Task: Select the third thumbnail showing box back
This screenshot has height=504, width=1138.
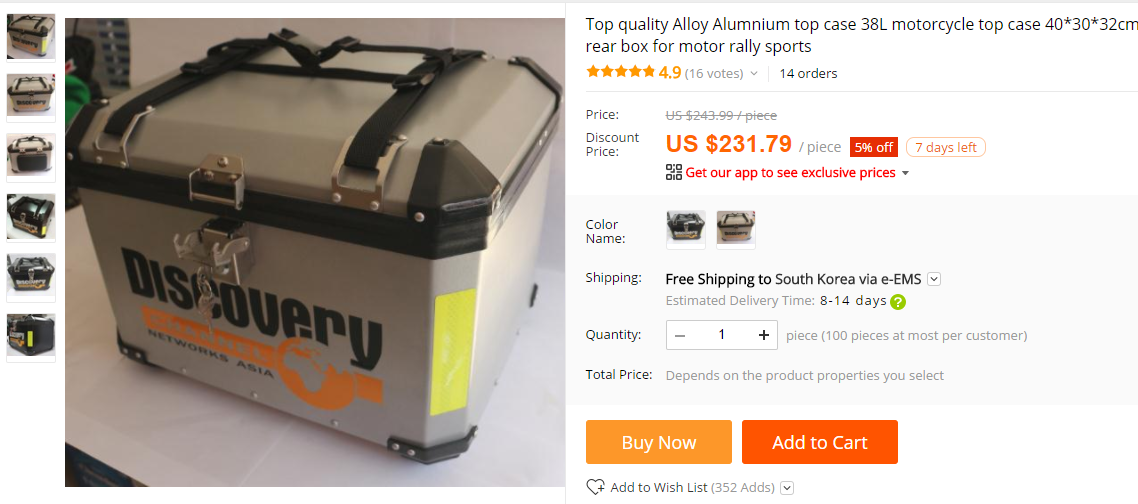Action: (31, 156)
